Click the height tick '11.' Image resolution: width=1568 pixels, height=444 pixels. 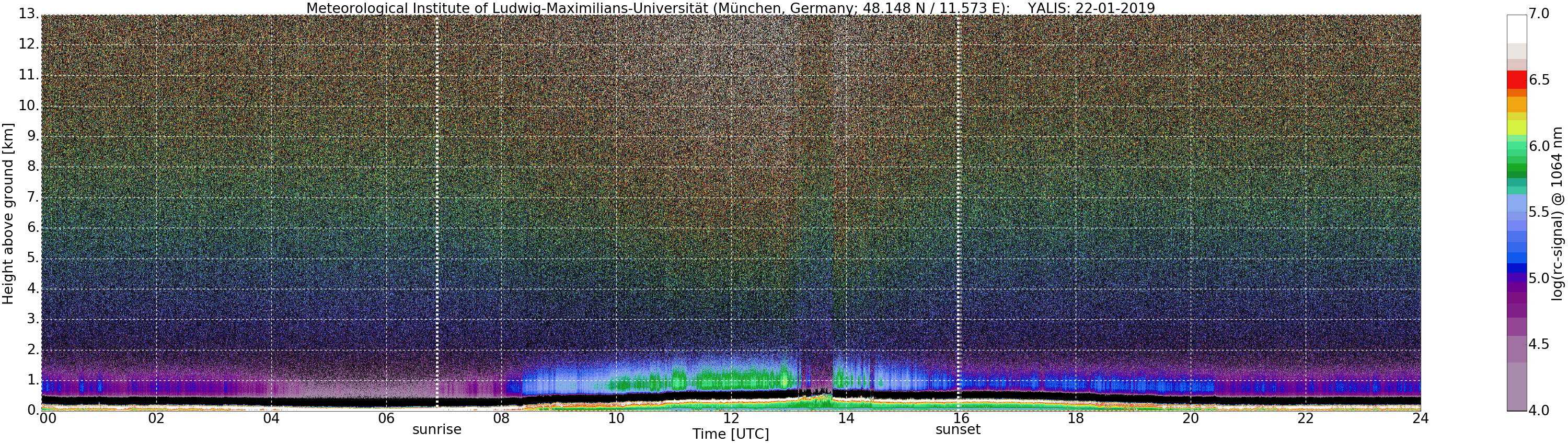(x=29, y=75)
